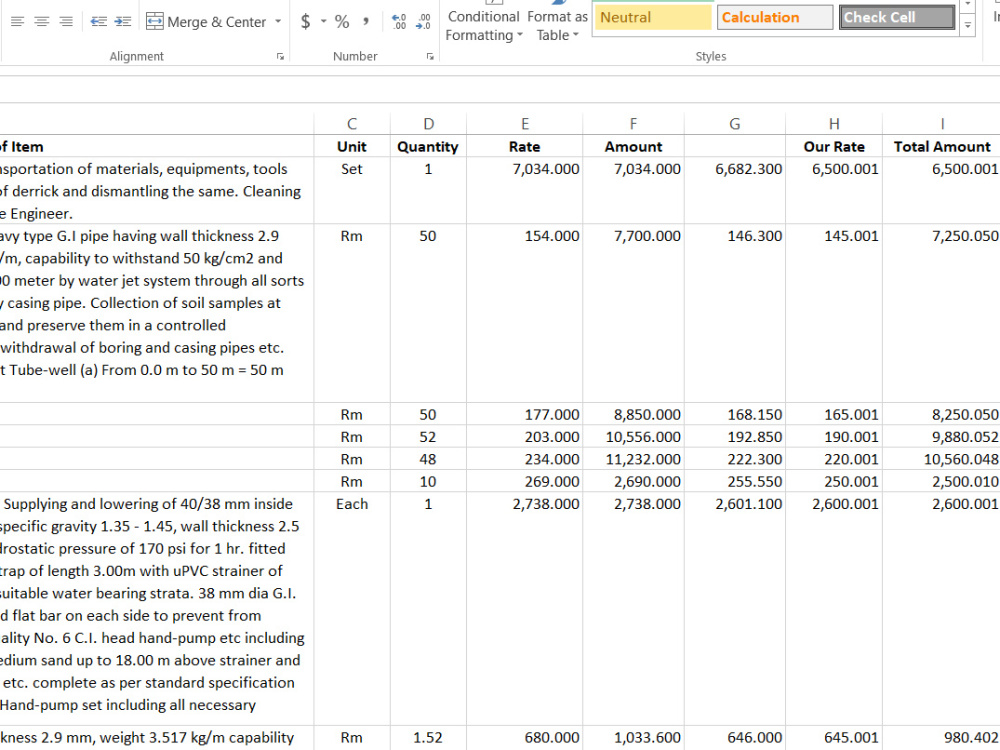
Task: Apply the Calculation cell style
Action: click(775, 17)
